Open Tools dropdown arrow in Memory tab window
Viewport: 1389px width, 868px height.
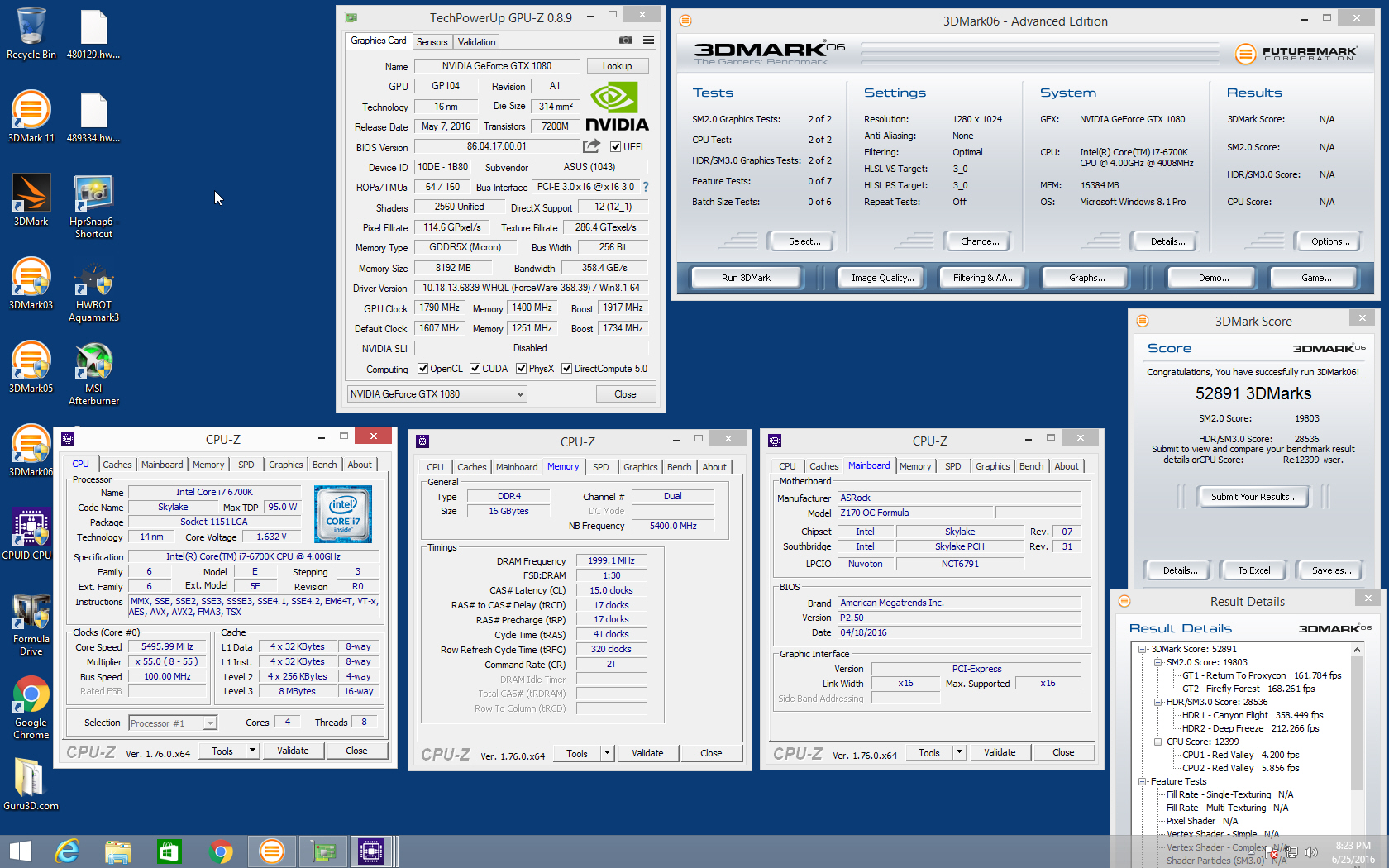(x=608, y=753)
